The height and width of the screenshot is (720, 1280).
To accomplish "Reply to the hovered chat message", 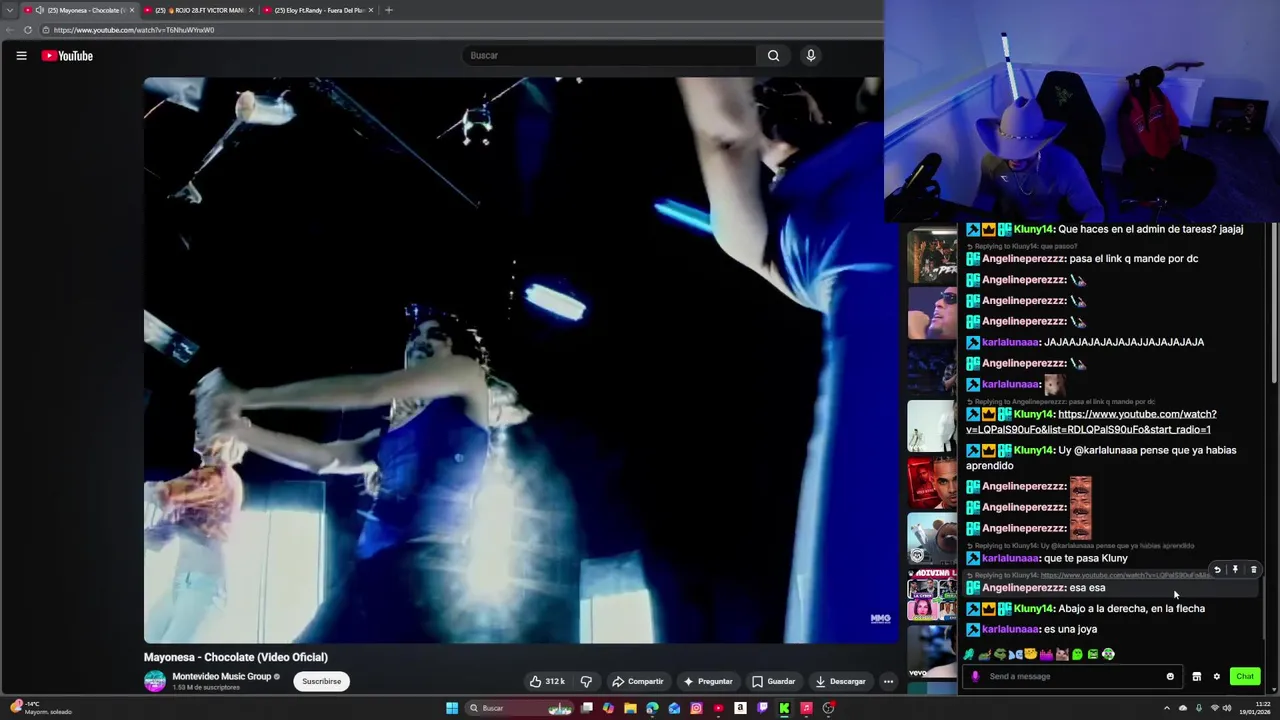I will [1217, 570].
